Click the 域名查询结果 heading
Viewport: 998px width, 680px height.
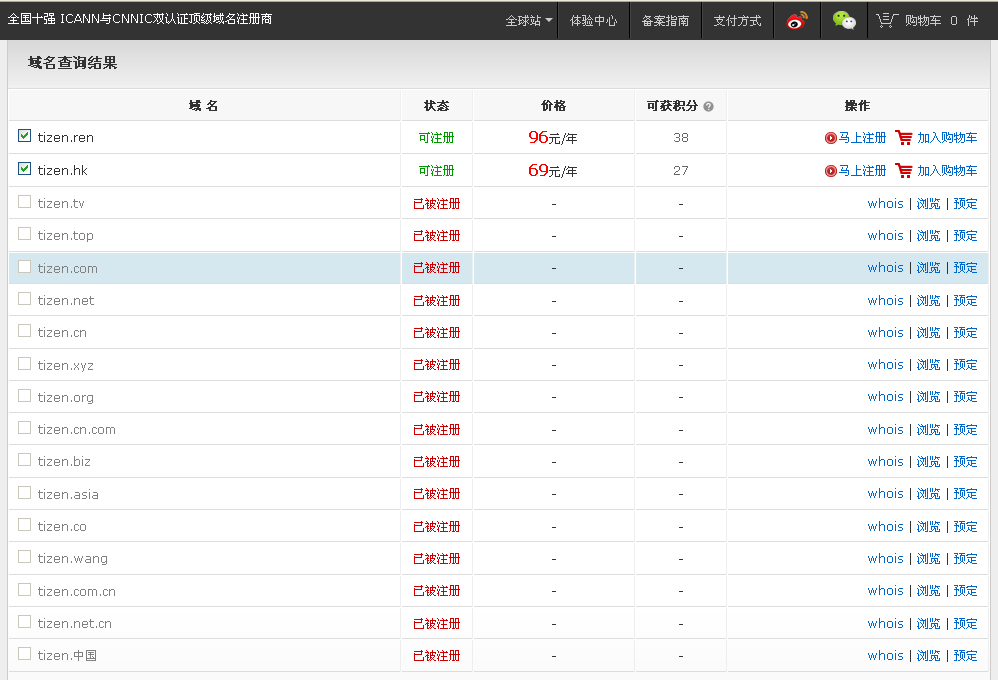(73, 63)
